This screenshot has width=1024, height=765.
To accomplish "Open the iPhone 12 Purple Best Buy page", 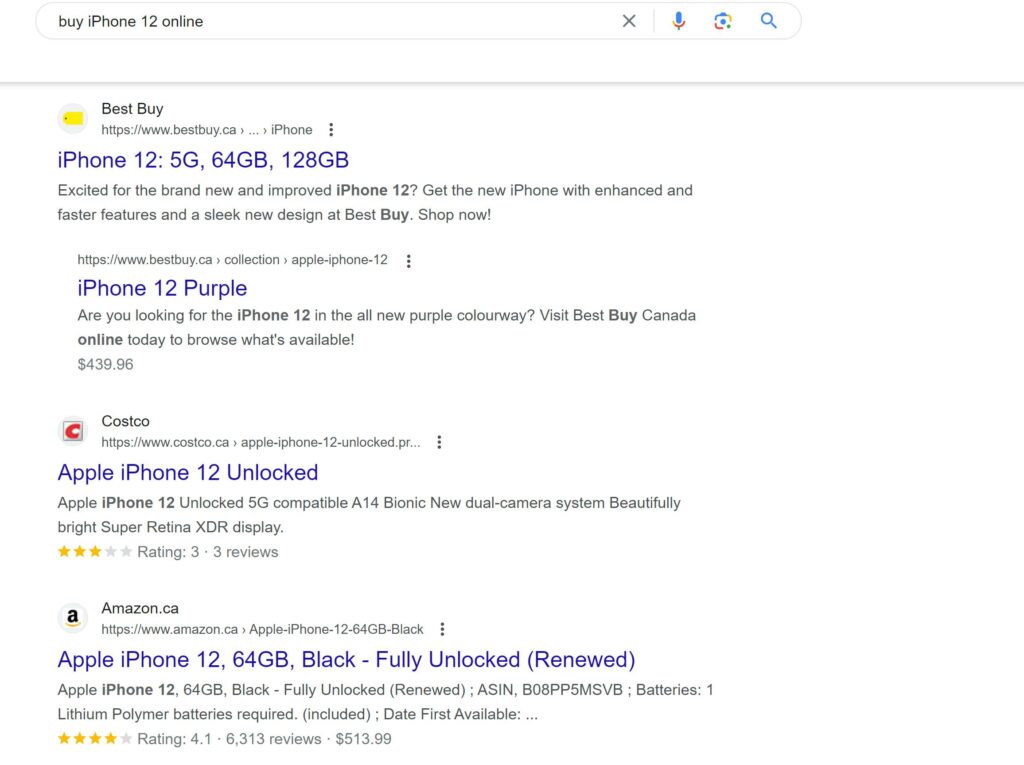I will pyautogui.click(x=162, y=288).
